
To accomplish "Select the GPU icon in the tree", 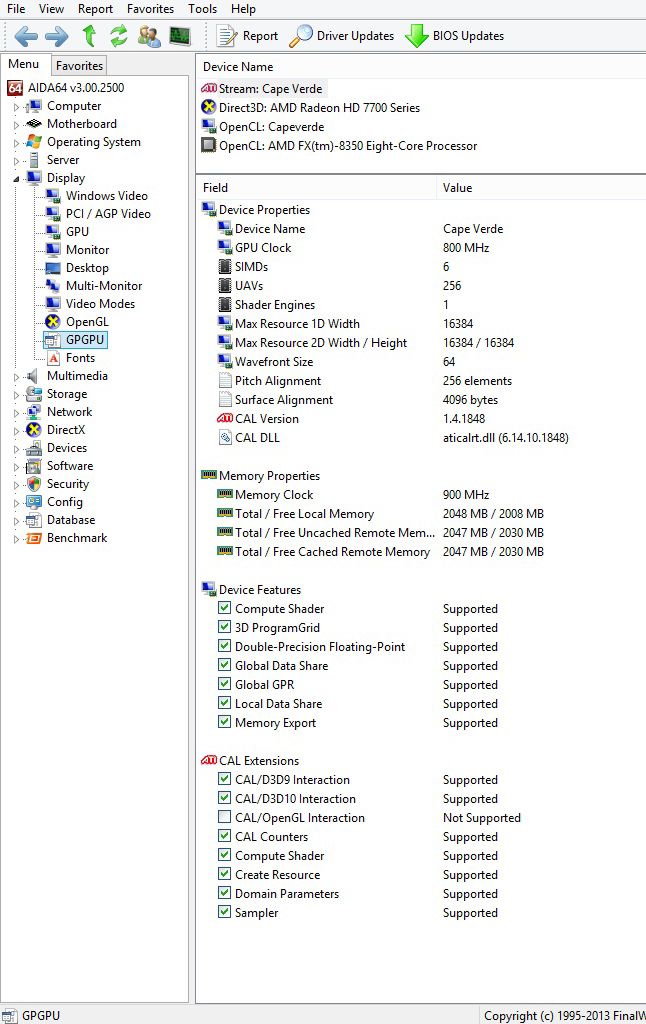I will click(x=54, y=232).
